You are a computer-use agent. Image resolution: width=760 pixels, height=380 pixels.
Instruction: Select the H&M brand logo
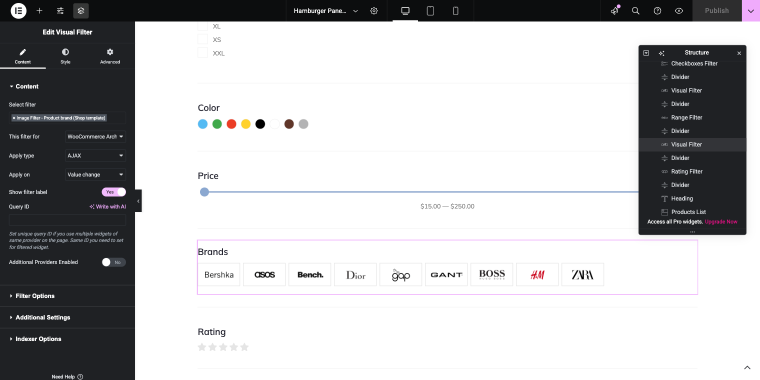point(537,274)
